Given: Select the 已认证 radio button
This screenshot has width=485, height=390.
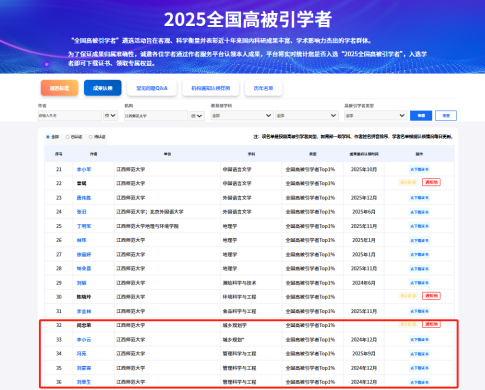Looking at the screenshot, I should (x=68, y=137).
